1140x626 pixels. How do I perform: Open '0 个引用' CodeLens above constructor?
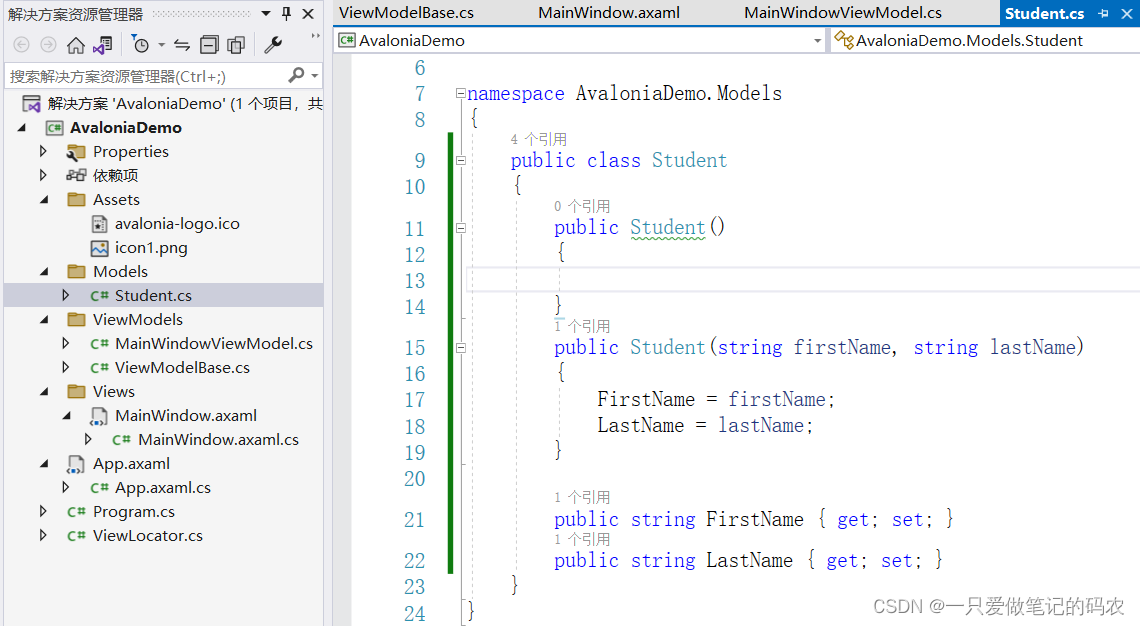pyautogui.click(x=582, y=206)
